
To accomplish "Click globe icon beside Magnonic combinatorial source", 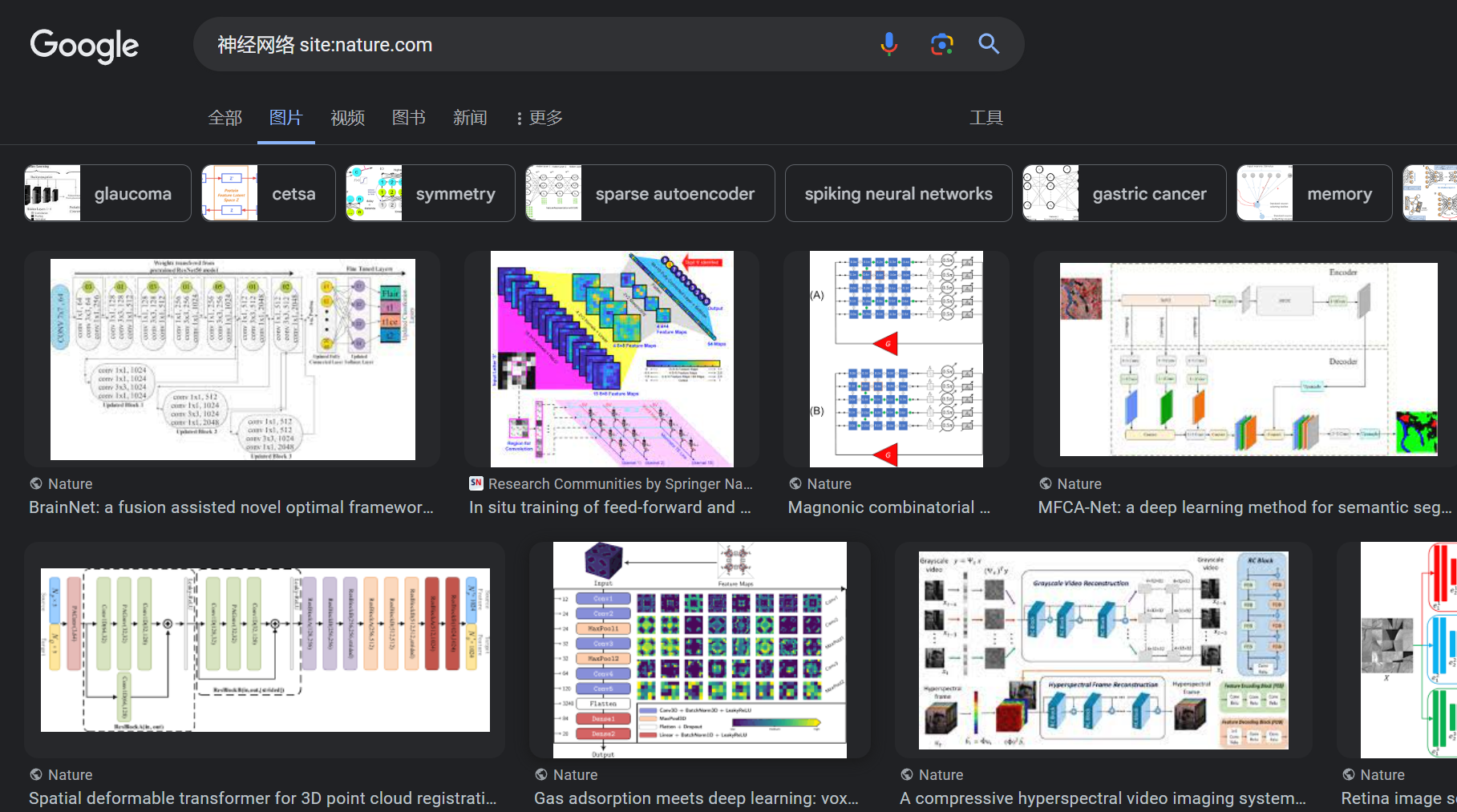I will click(x=795, y=483).
